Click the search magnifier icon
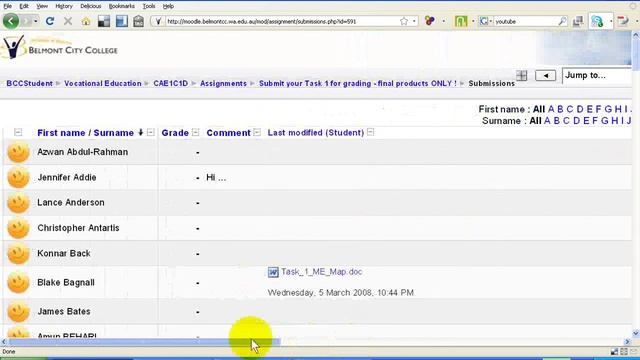 pos(562,21)
